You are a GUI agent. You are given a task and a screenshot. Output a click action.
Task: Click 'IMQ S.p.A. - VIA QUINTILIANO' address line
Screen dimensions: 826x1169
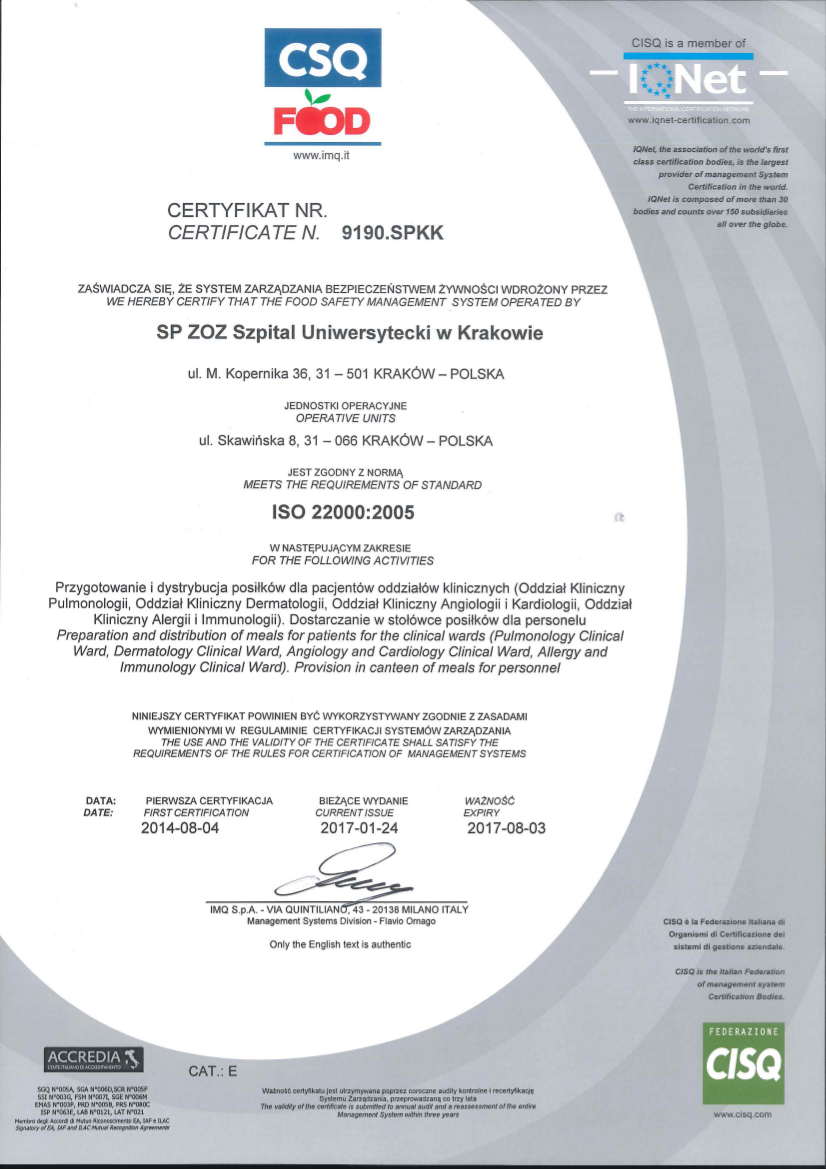click(340, 910)
